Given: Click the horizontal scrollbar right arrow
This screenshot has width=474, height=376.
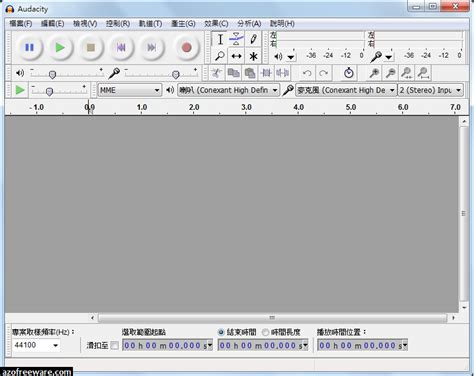Looking at the screenshot, I should (453, 318).
